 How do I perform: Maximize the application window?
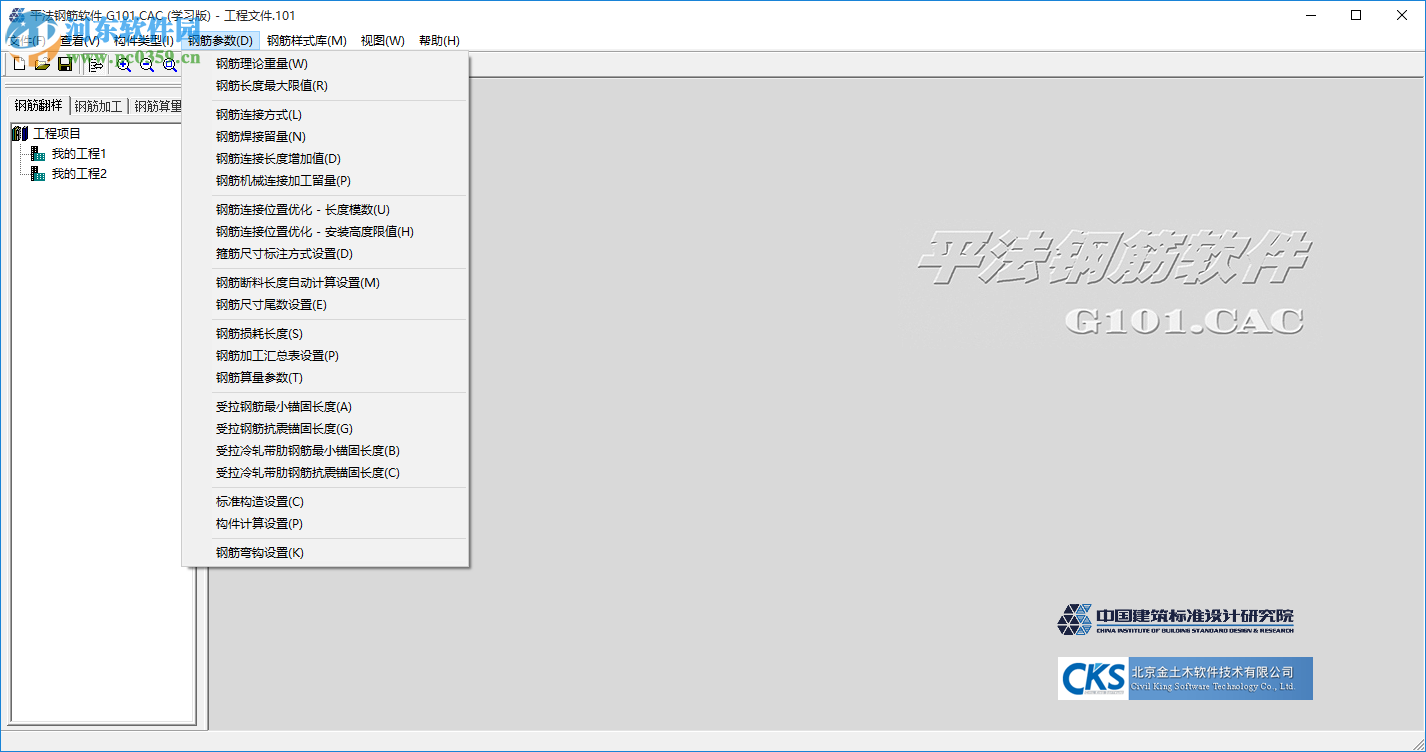[1356, 15]
